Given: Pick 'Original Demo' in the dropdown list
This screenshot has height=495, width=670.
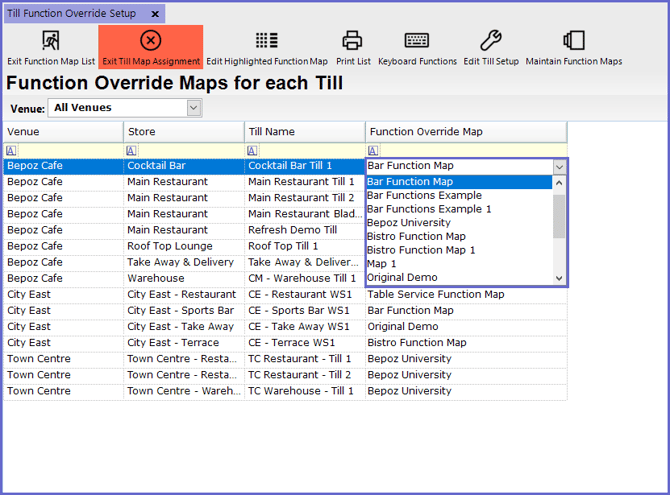Looking at the screenshot, I should click(x=402, y=278).
